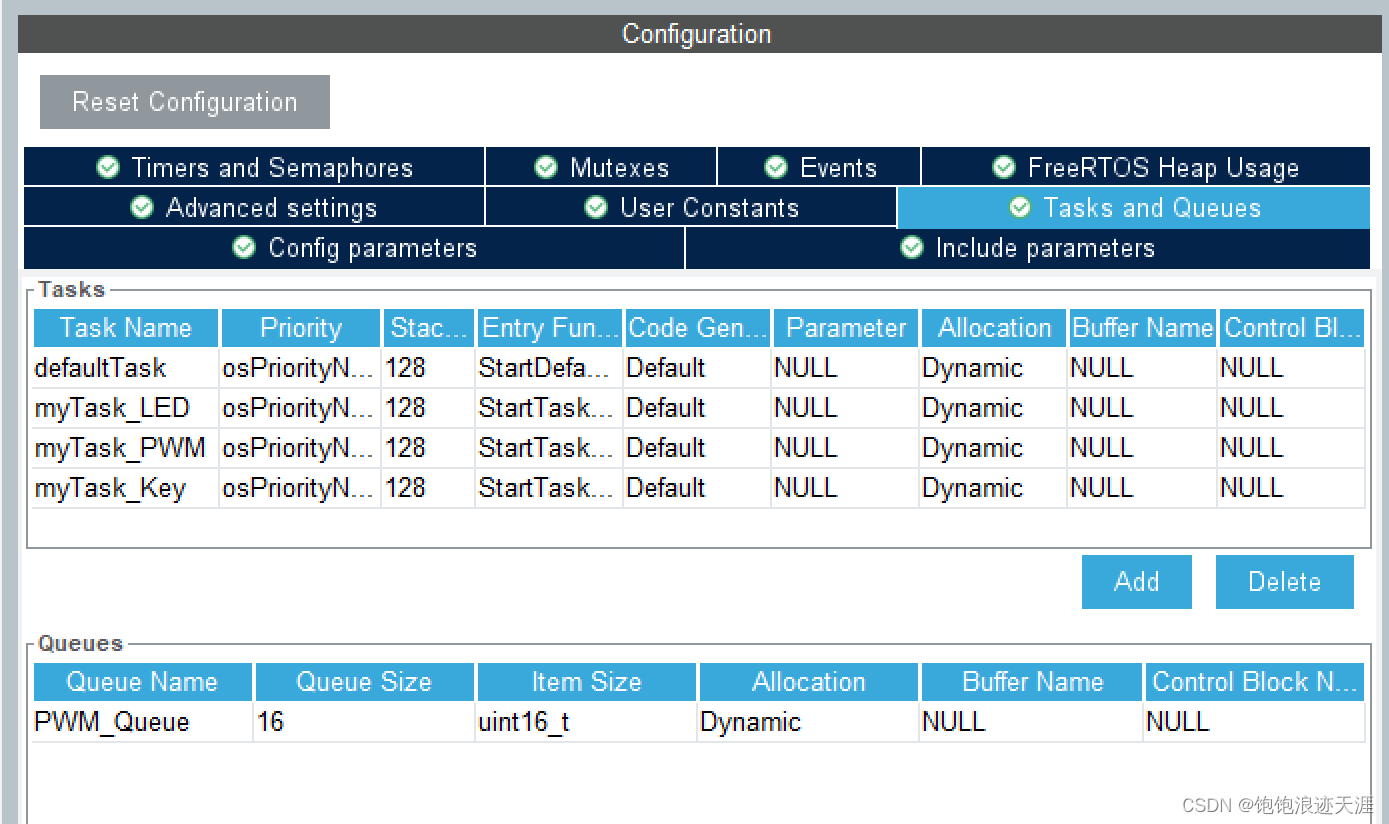Click the check icon on the Mutexes tab

tap(546, 167)
